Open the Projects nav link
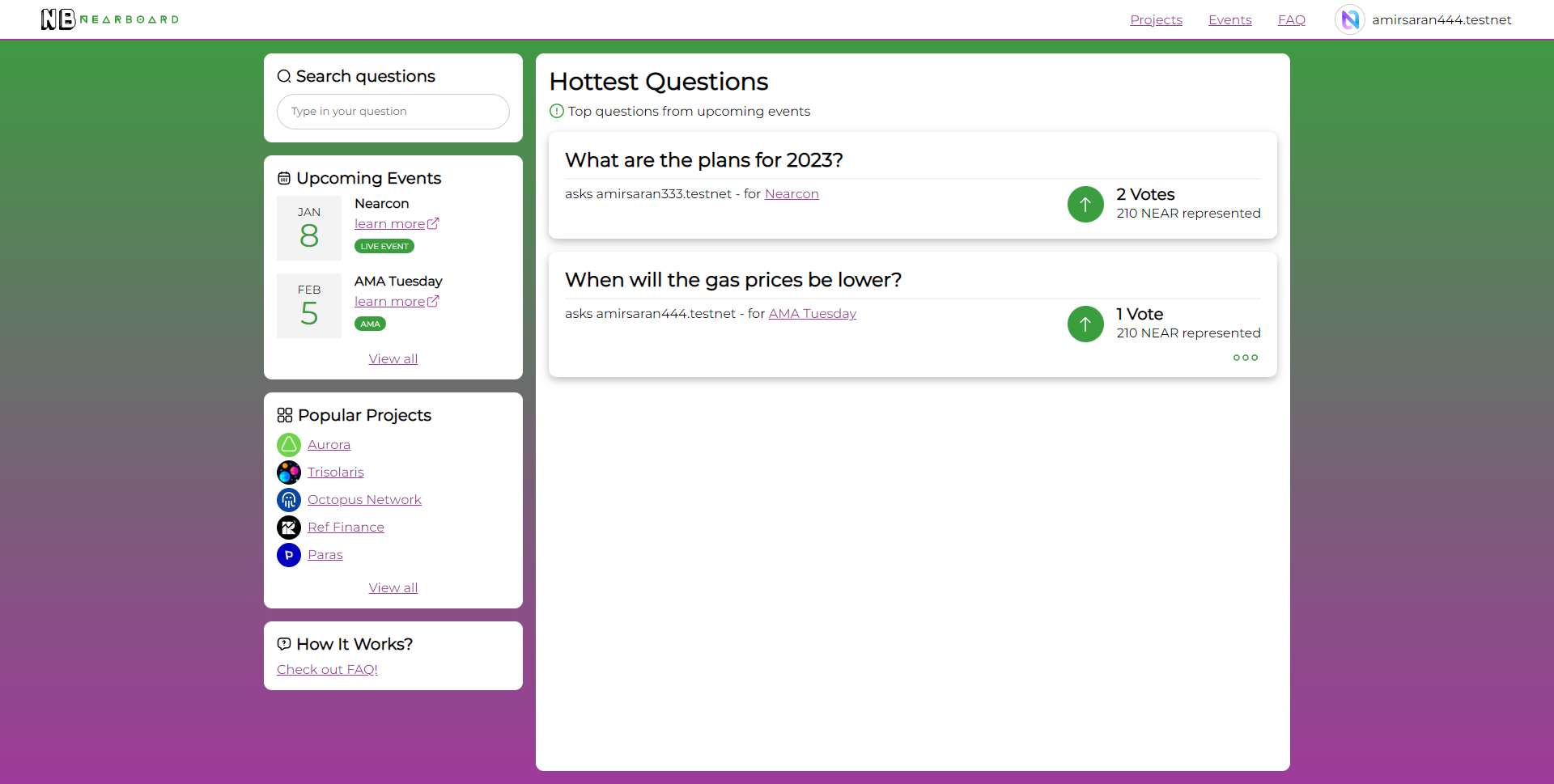 pos(1156,19)
